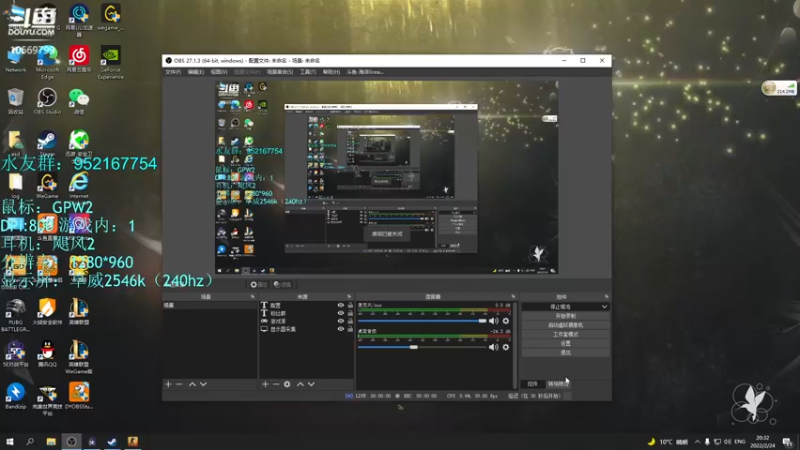Switch to the Scene Transitions tab
The height and width of the screenshot is (450, 800).
pos(557,384)
